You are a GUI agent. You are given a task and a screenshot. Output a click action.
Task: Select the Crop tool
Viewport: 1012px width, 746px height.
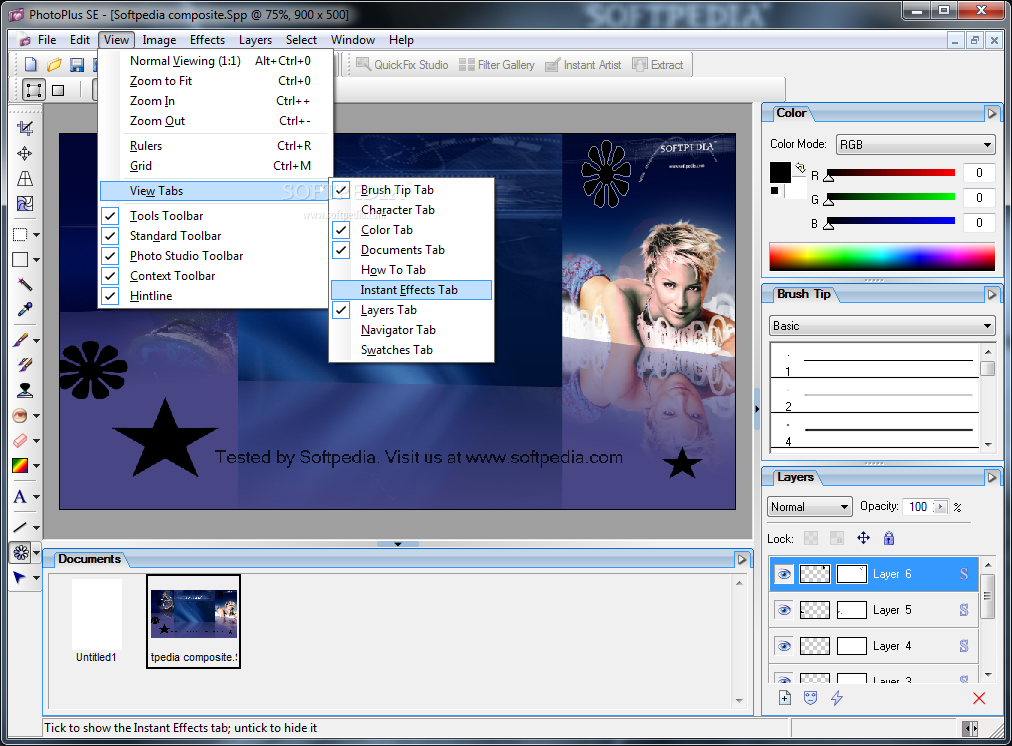pyautogui.click(x=25, y=128)
